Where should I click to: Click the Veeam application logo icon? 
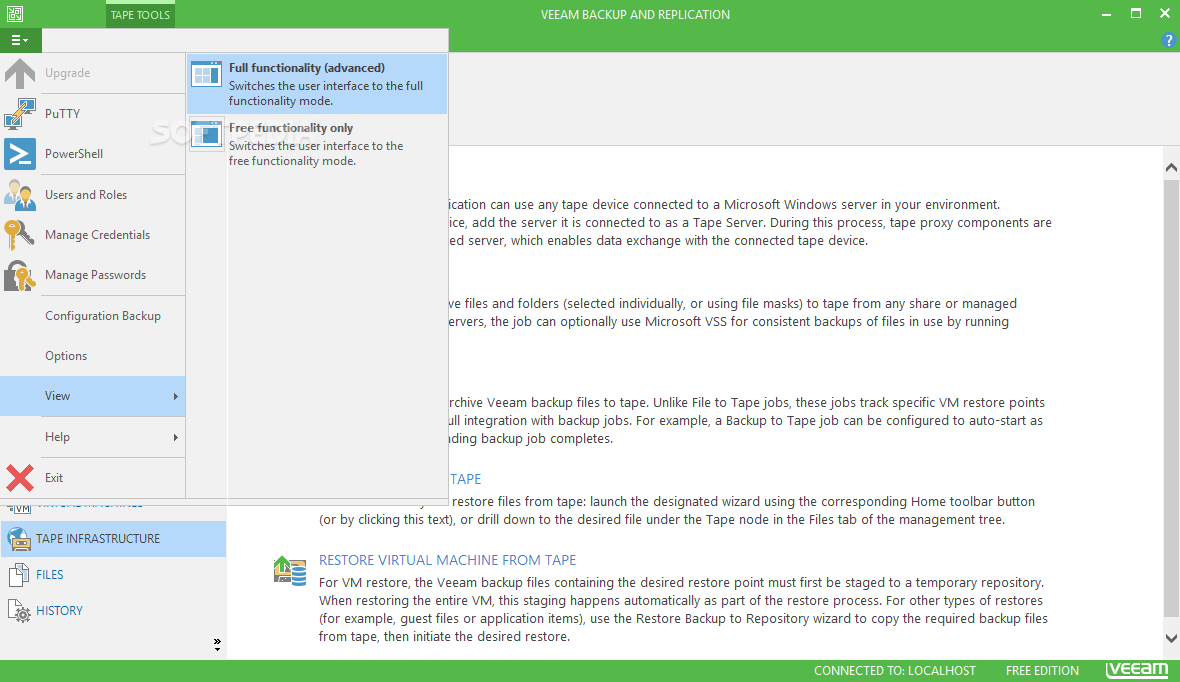point(14,14)
